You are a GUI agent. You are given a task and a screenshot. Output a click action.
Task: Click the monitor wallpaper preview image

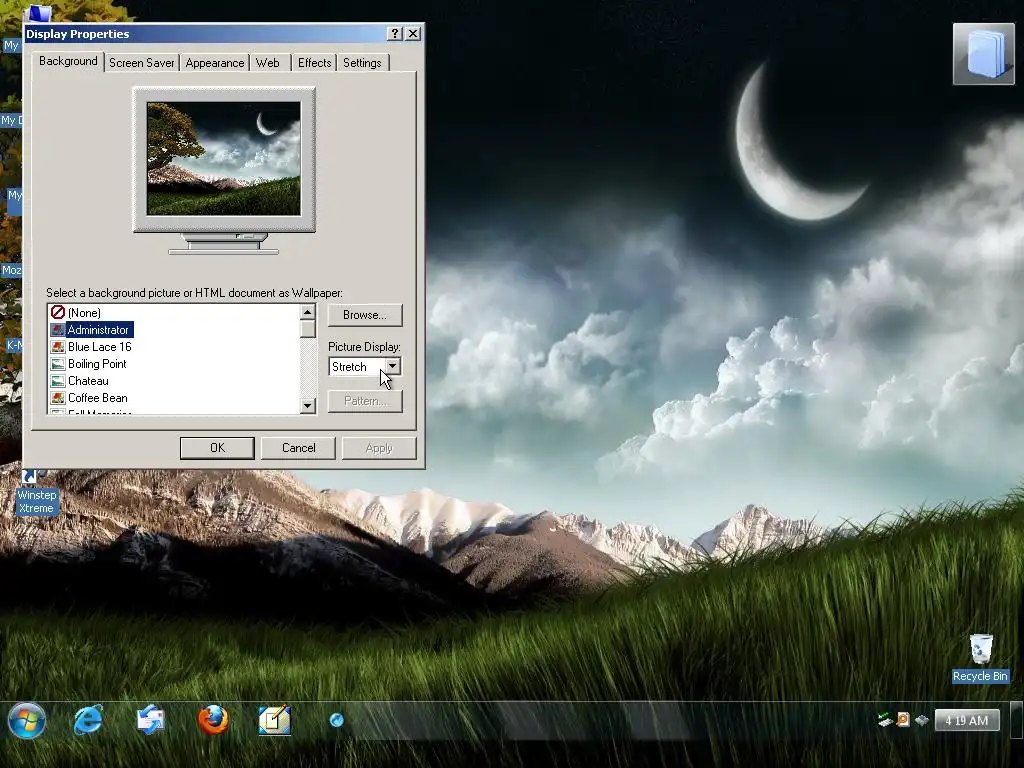[224, 158]
